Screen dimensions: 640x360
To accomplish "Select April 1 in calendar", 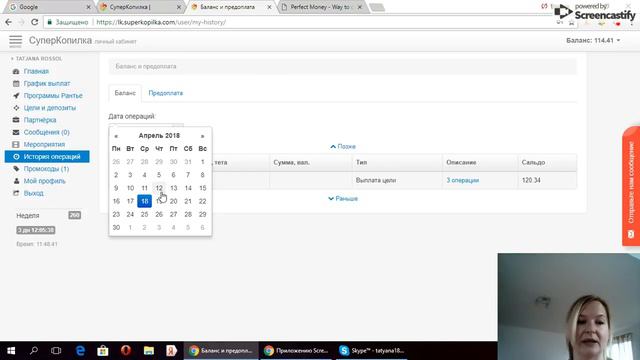I will [x=202, y=162].
